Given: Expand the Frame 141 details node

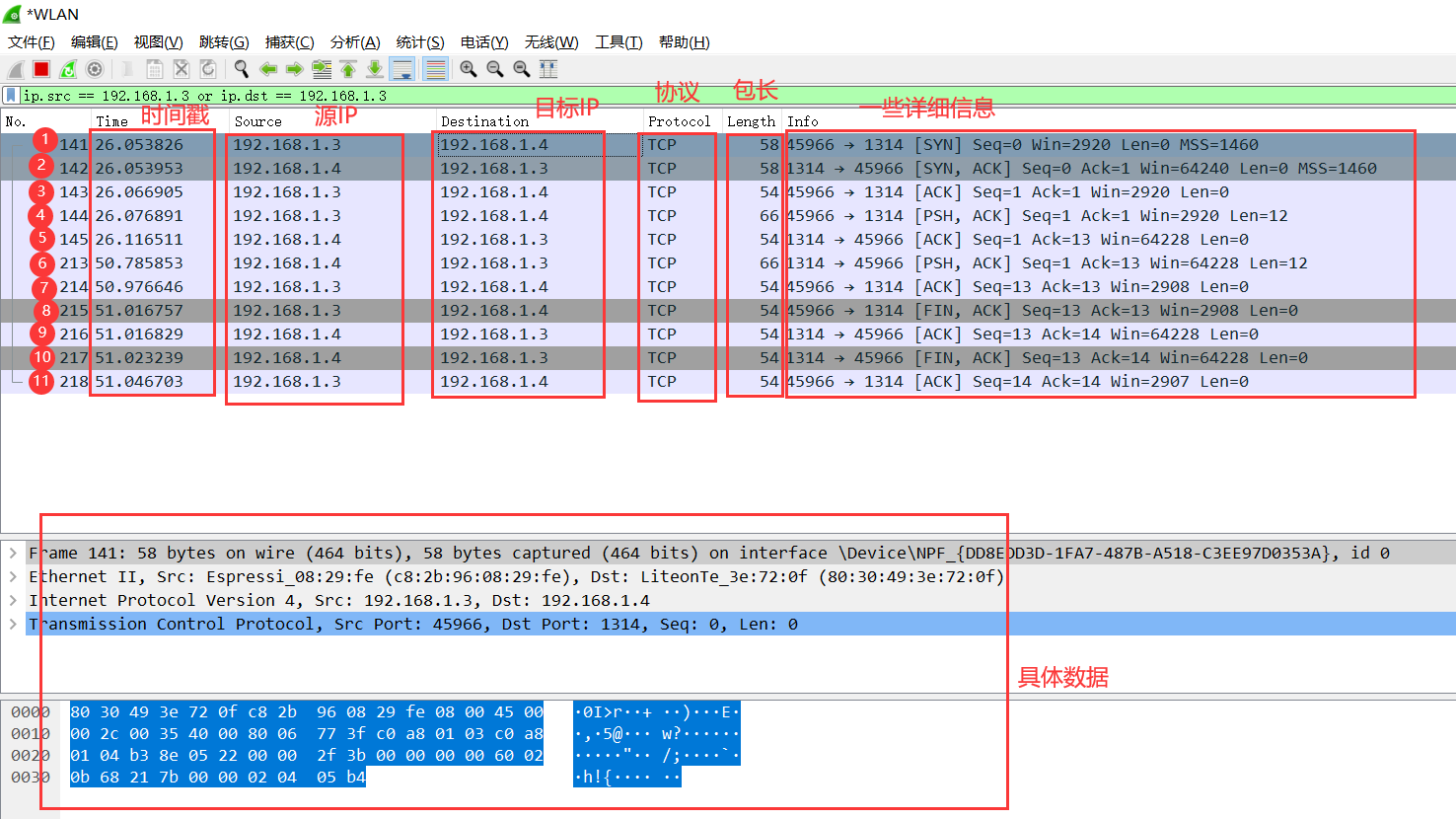Looking at the screenshot, I should point(13,553).
